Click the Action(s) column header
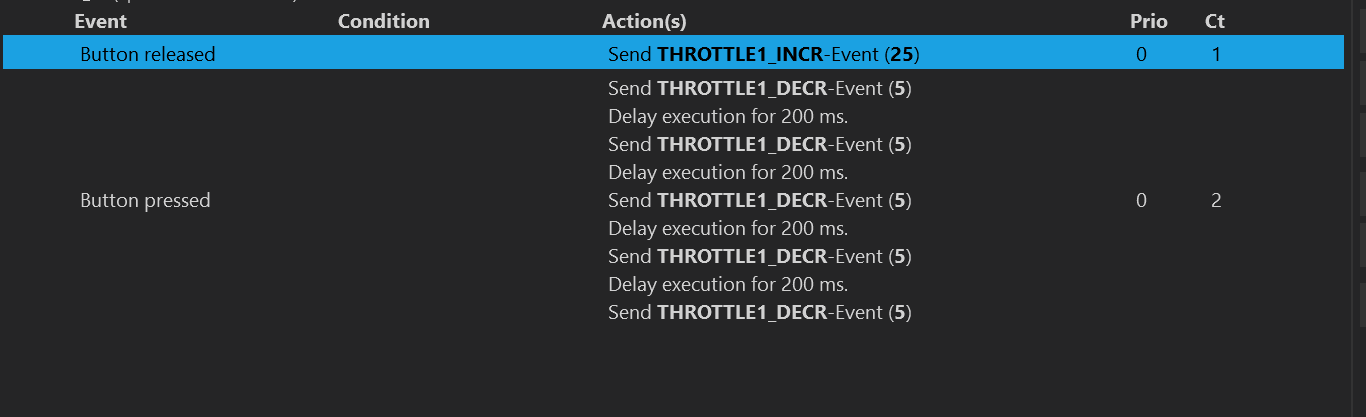Viewport: 1366px width, 417px height. [x=644, y=21]
